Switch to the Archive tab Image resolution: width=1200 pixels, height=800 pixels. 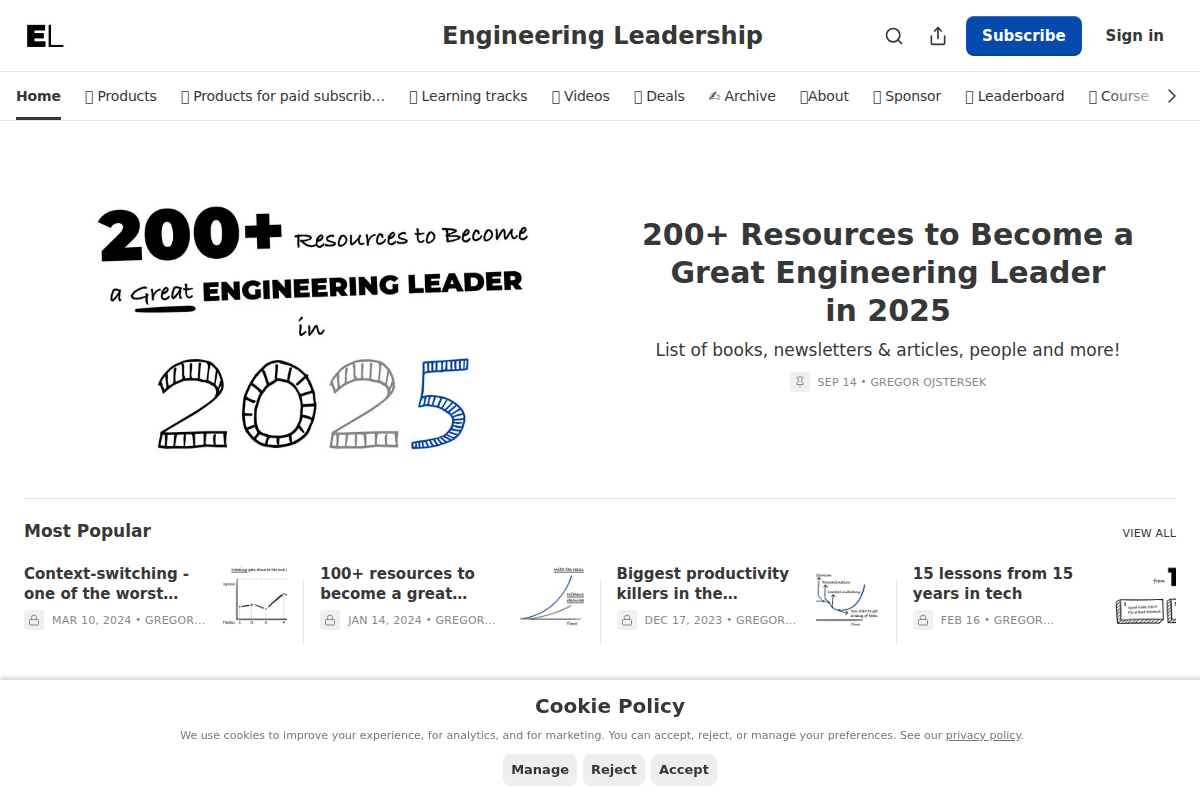pyautogui.click(x=742, y=96)
